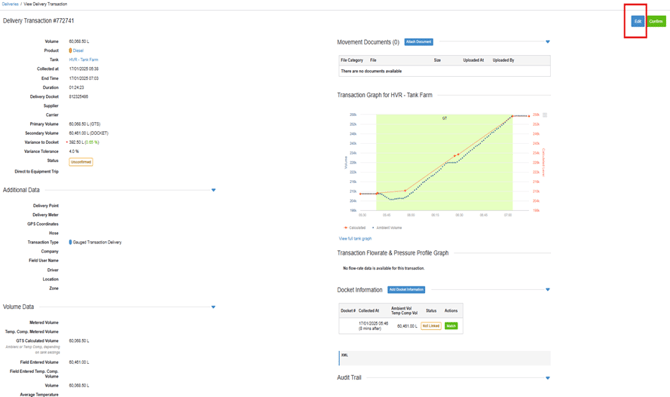Click the 4.0 % variance tolerance value

click(x=74, y=152)
